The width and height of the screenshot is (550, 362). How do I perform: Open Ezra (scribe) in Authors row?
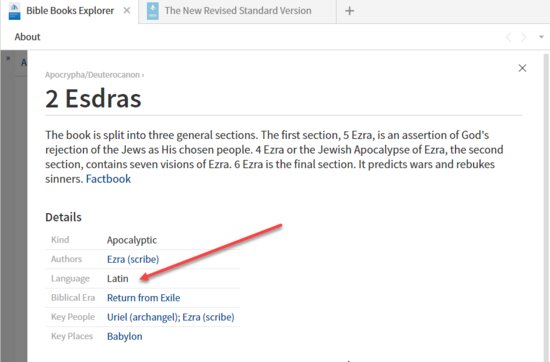point(133,259)
